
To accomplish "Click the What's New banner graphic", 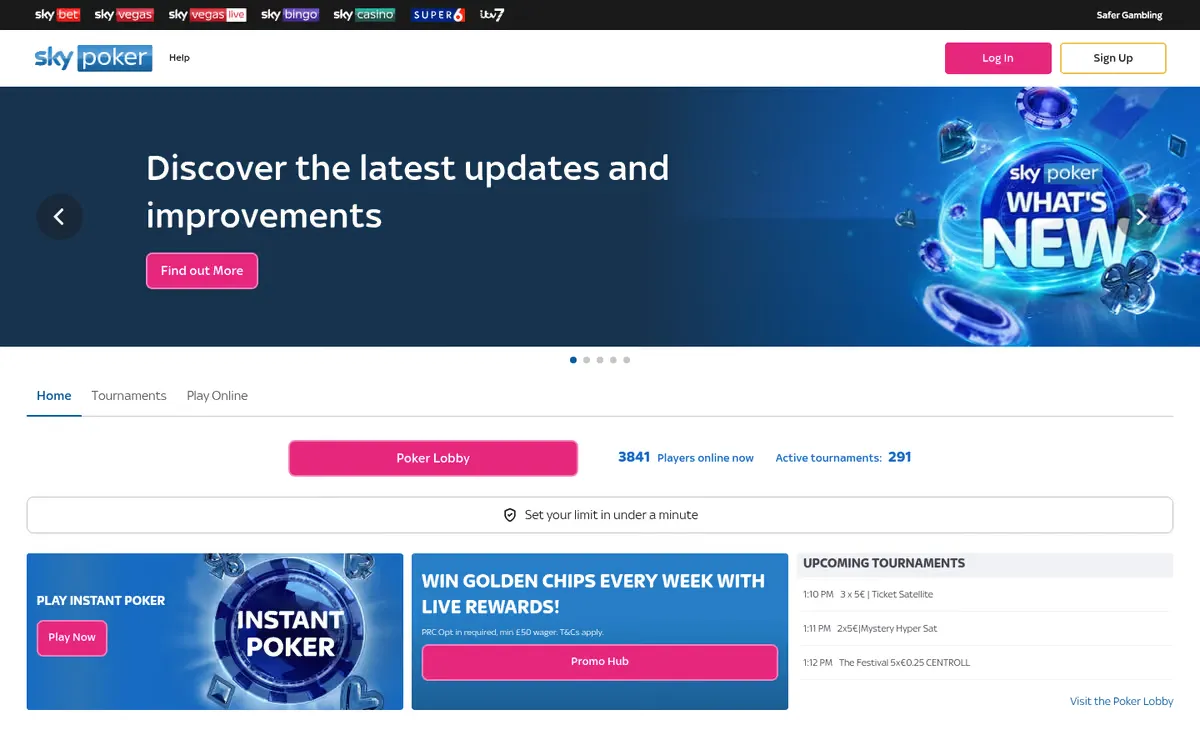I will 1055,217.
